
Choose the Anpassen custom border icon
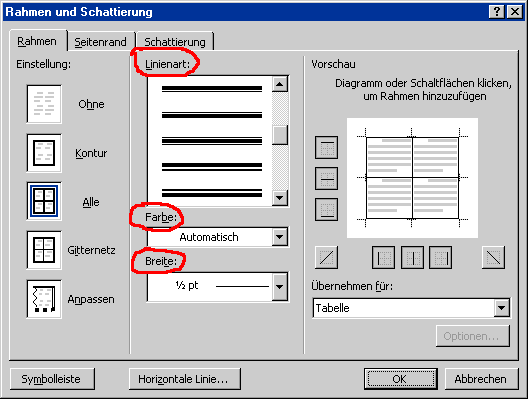click(x=44, y=299)
